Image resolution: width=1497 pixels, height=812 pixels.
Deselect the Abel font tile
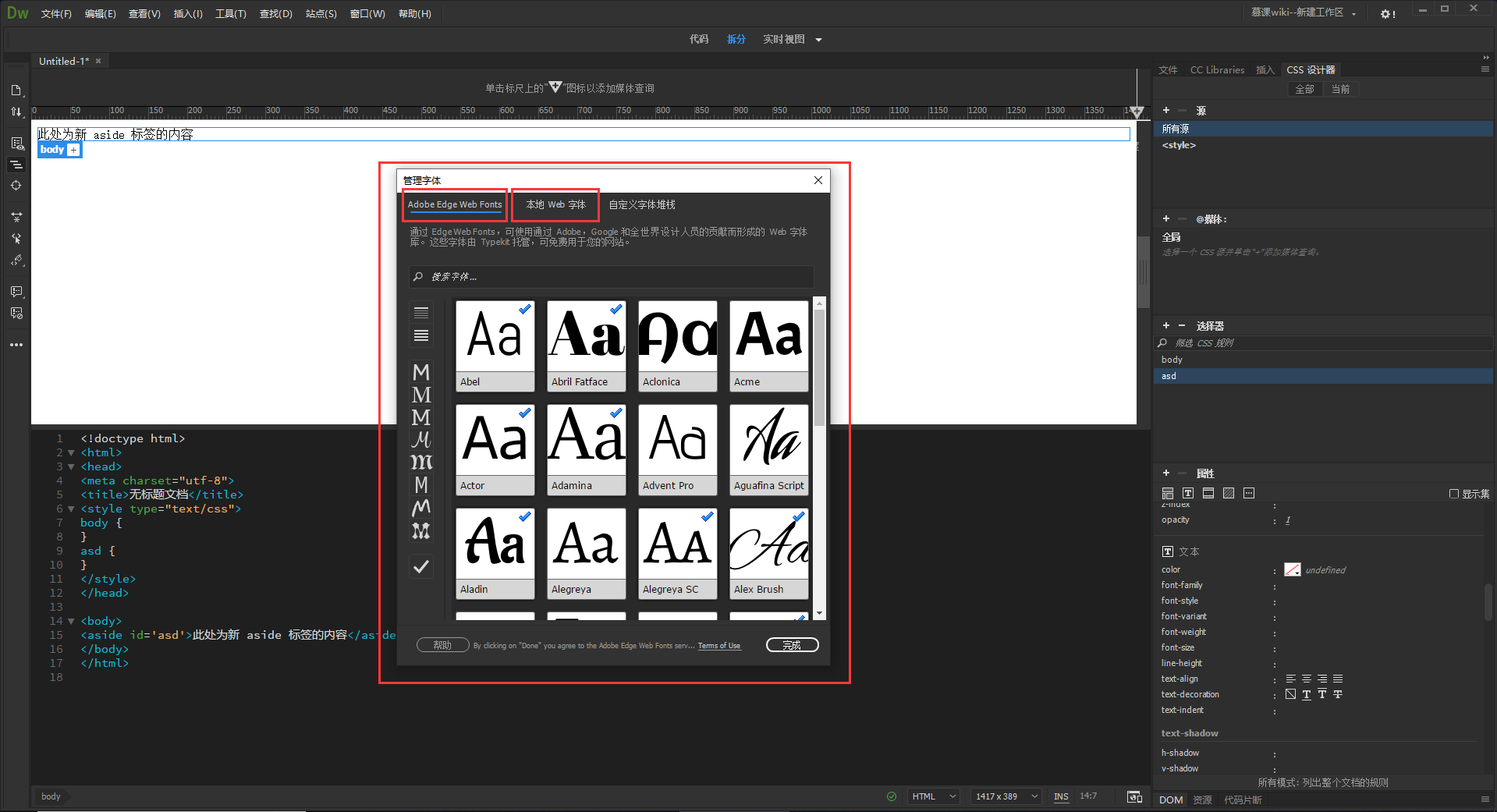pyautogui.click(x=495, y=346)
